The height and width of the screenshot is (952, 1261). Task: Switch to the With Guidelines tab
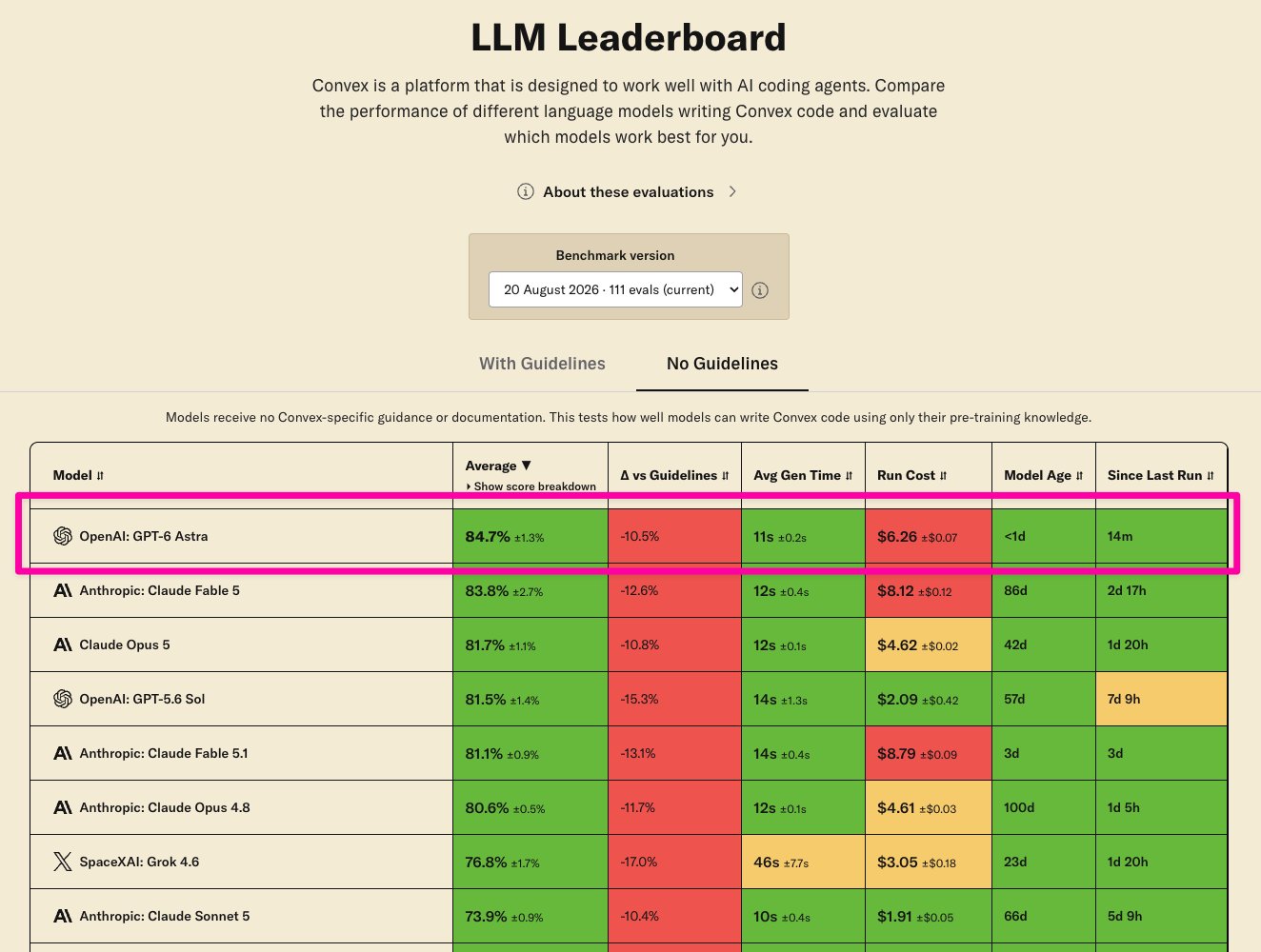coord(542,364)
